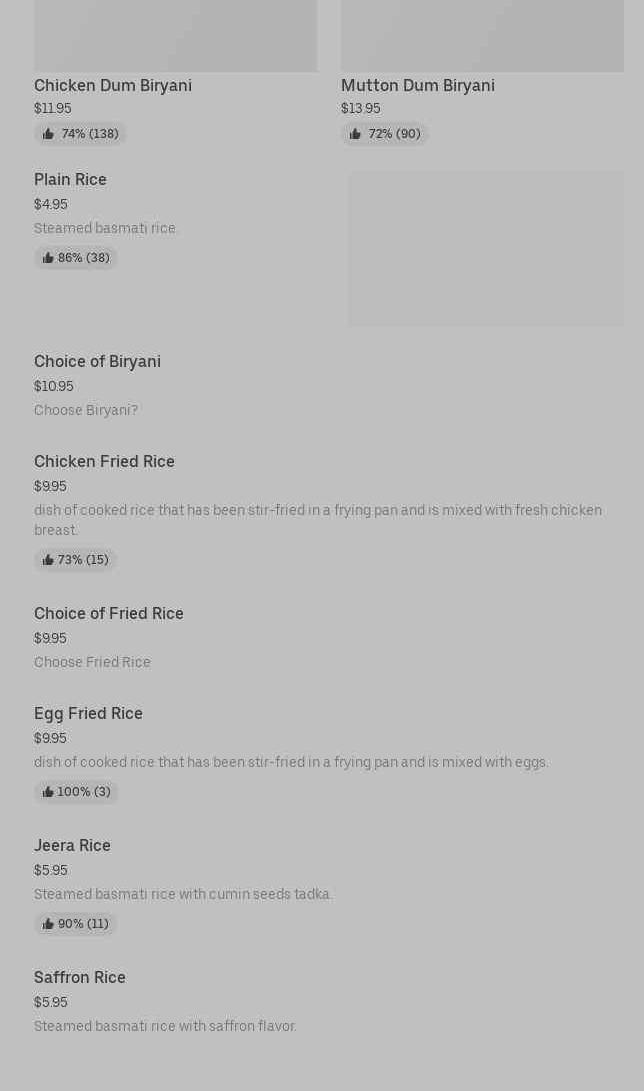Viewport: 644px width, 1091px height.
Task: Click the Chicken Dum Biryani image
Action: [175, 35]
